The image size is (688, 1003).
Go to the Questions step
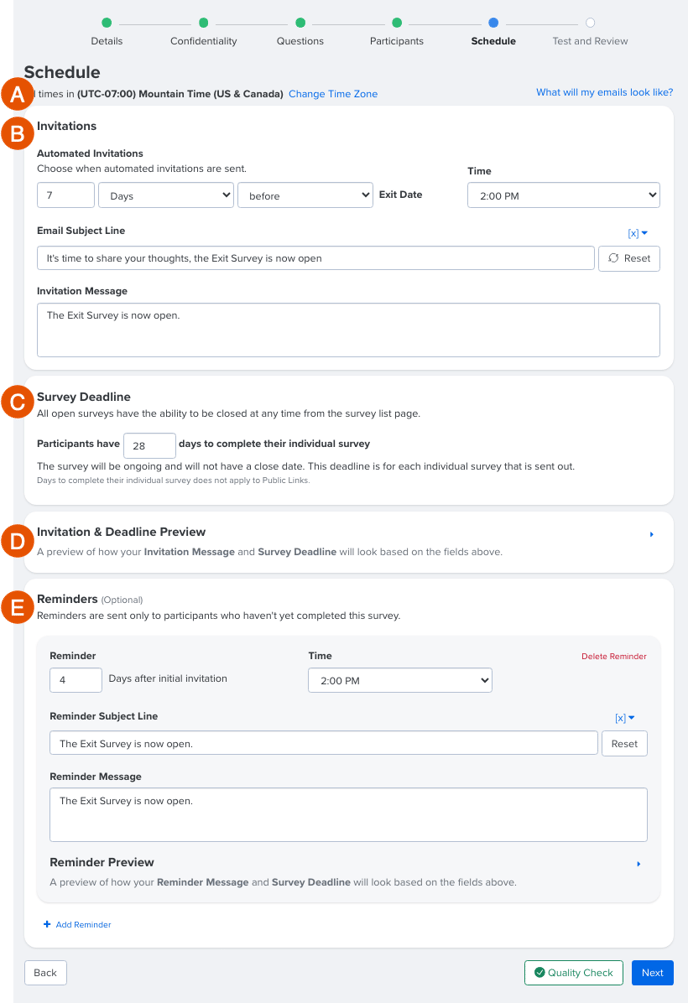pos(300,41)
